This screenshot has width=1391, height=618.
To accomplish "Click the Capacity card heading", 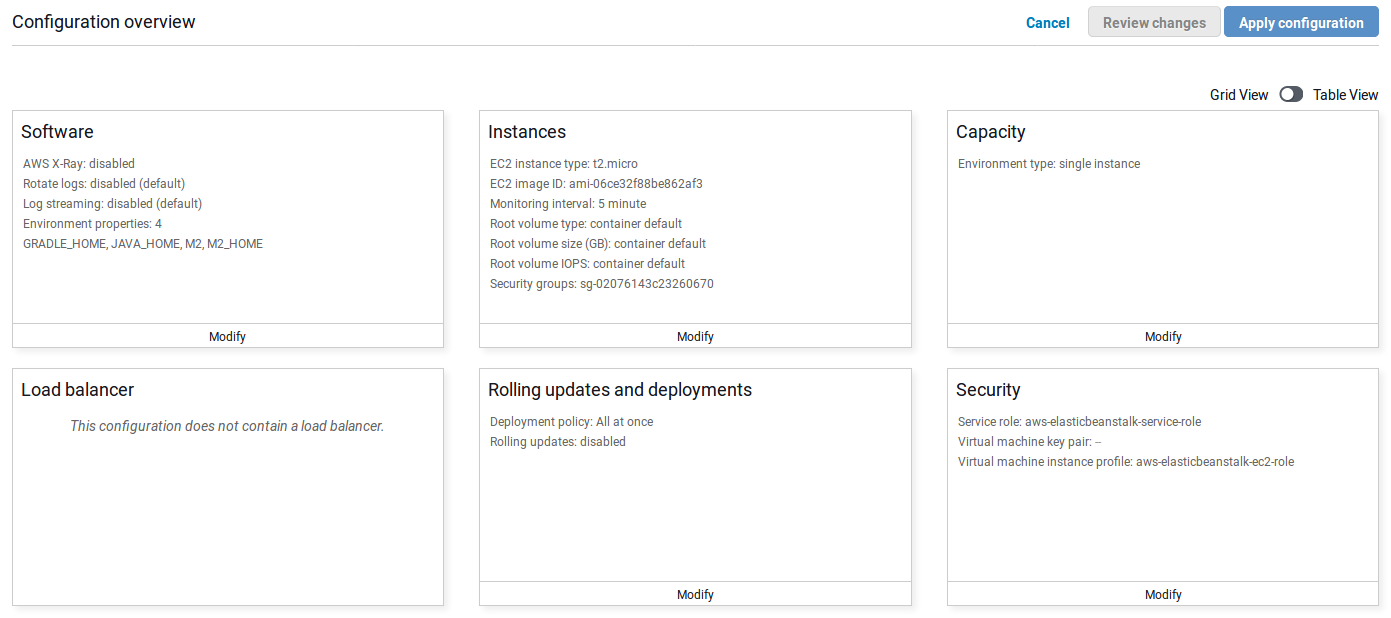I will tap(990, 132).
